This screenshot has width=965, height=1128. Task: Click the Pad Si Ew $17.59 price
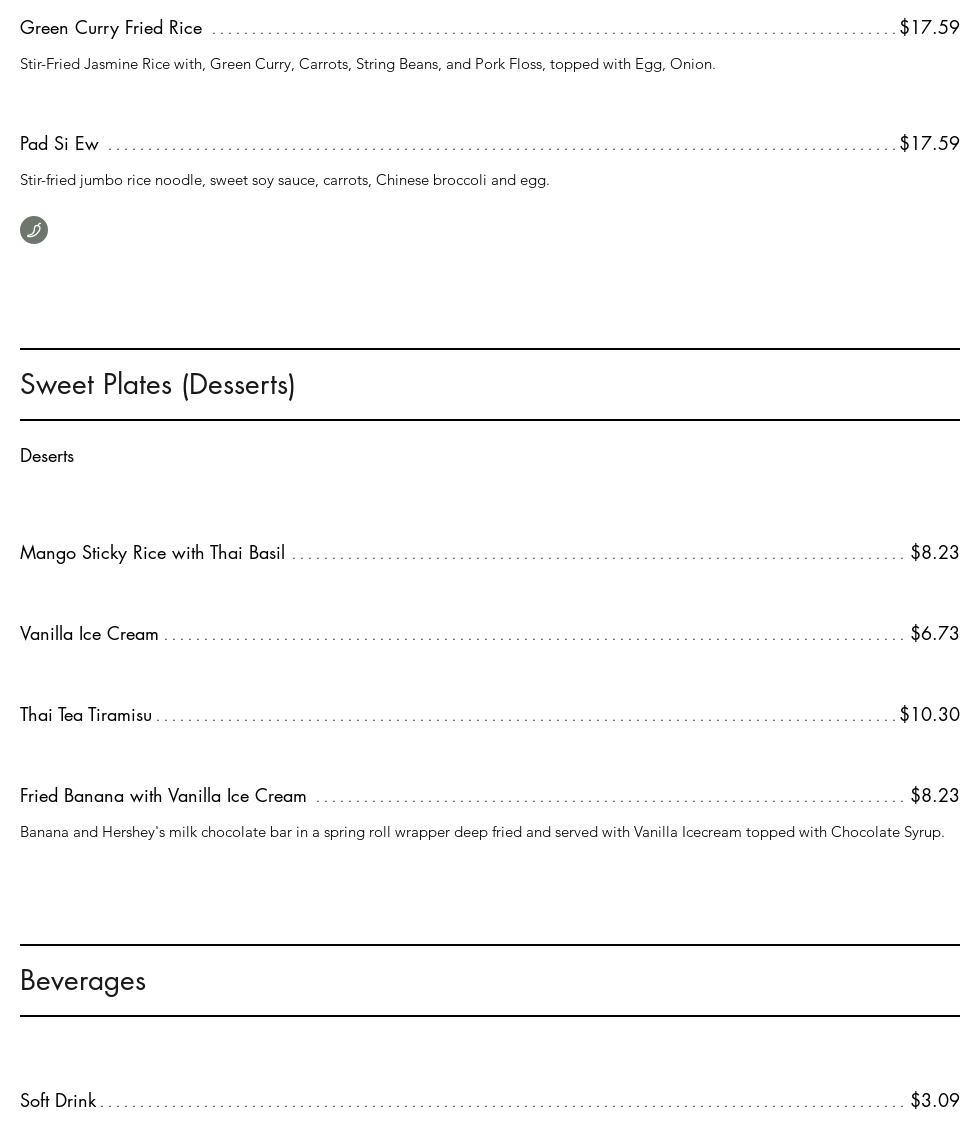pos(929,144)
